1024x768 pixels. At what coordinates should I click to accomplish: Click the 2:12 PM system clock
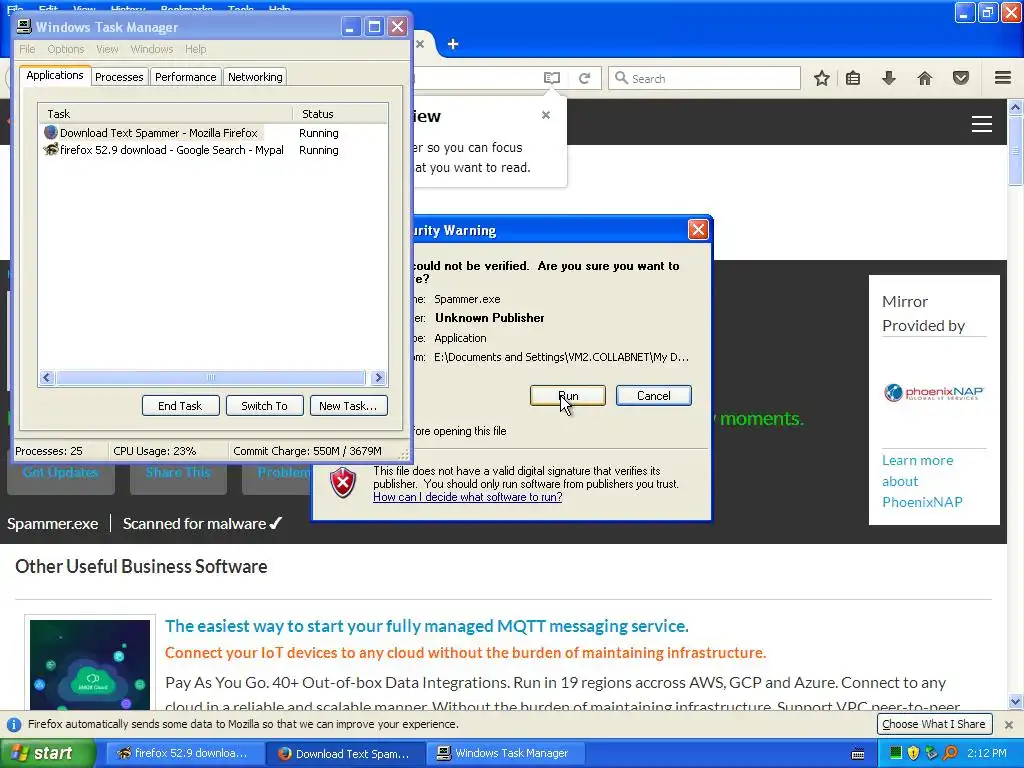987,753
